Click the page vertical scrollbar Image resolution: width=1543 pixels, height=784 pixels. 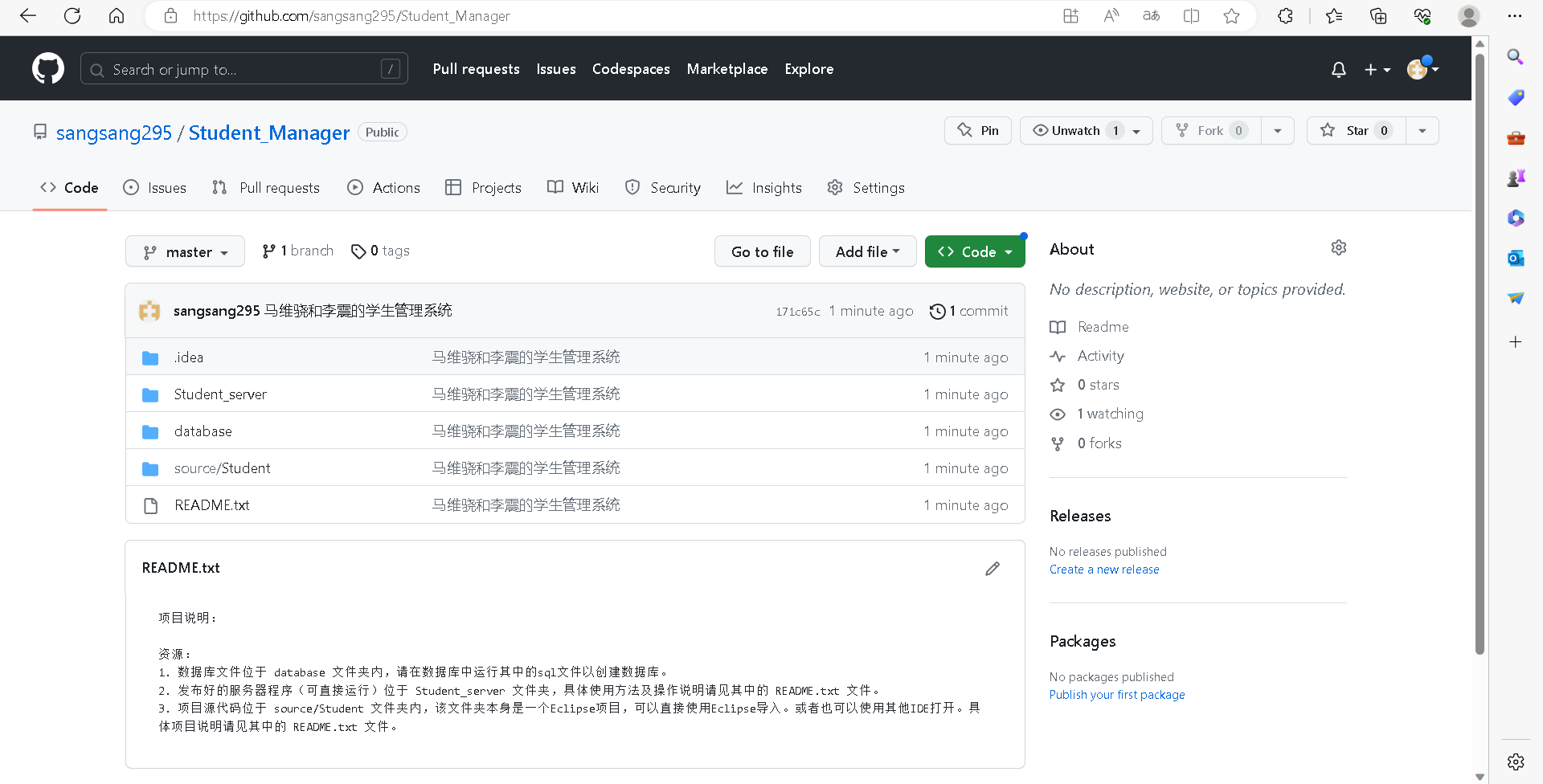coord(1480,353)
